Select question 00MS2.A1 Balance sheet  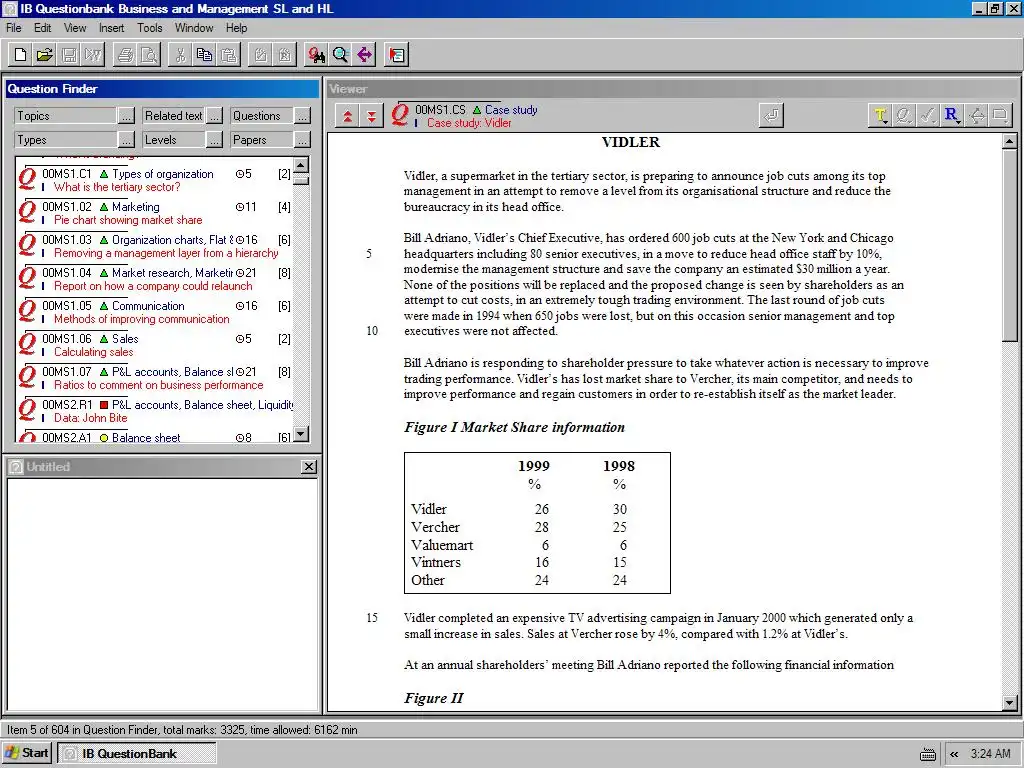point(155,437)
